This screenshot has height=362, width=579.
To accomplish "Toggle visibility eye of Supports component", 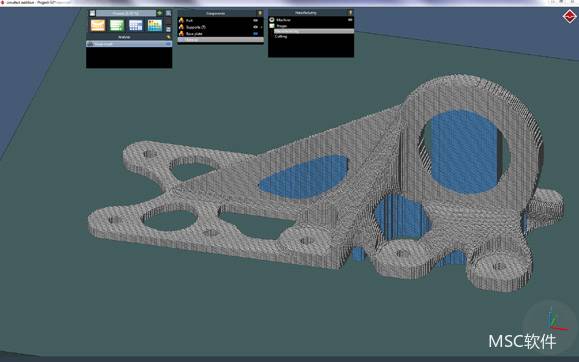I will (x=256, y=27).
